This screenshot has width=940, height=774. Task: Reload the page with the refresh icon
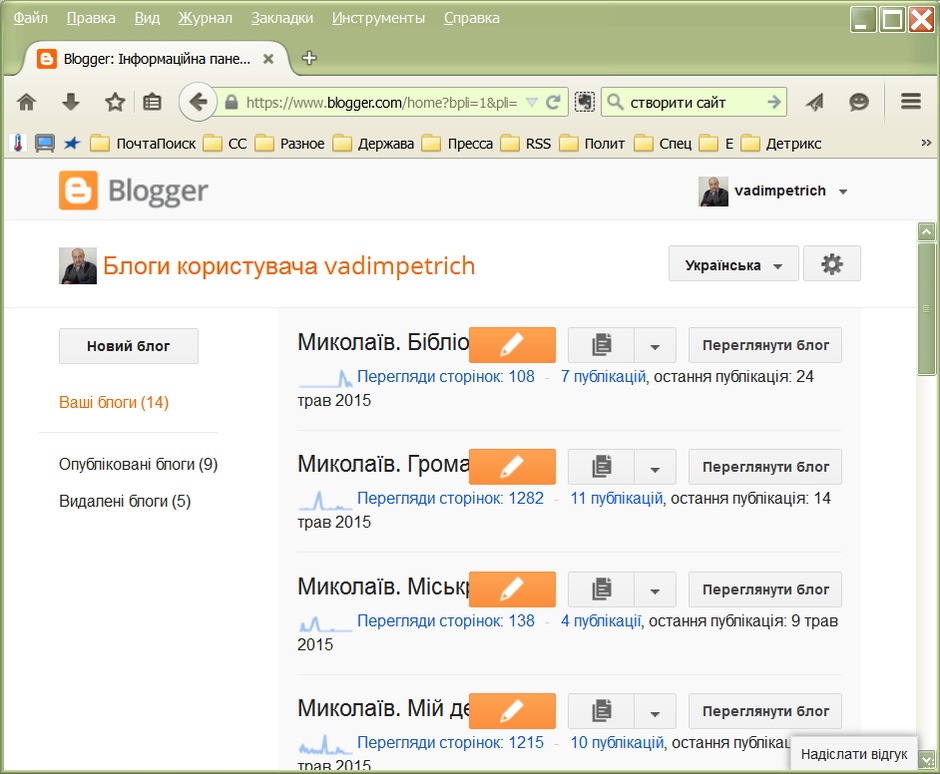tap(553, 103)
